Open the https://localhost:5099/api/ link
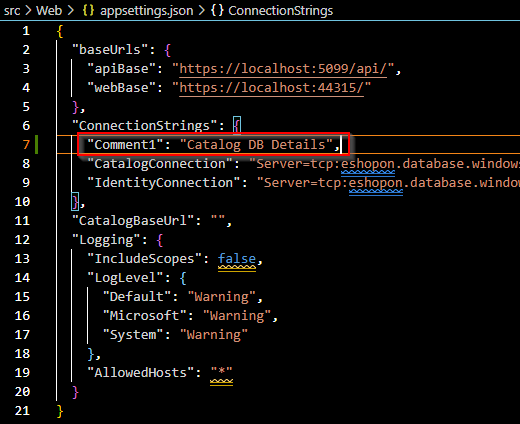 point(283,69)
